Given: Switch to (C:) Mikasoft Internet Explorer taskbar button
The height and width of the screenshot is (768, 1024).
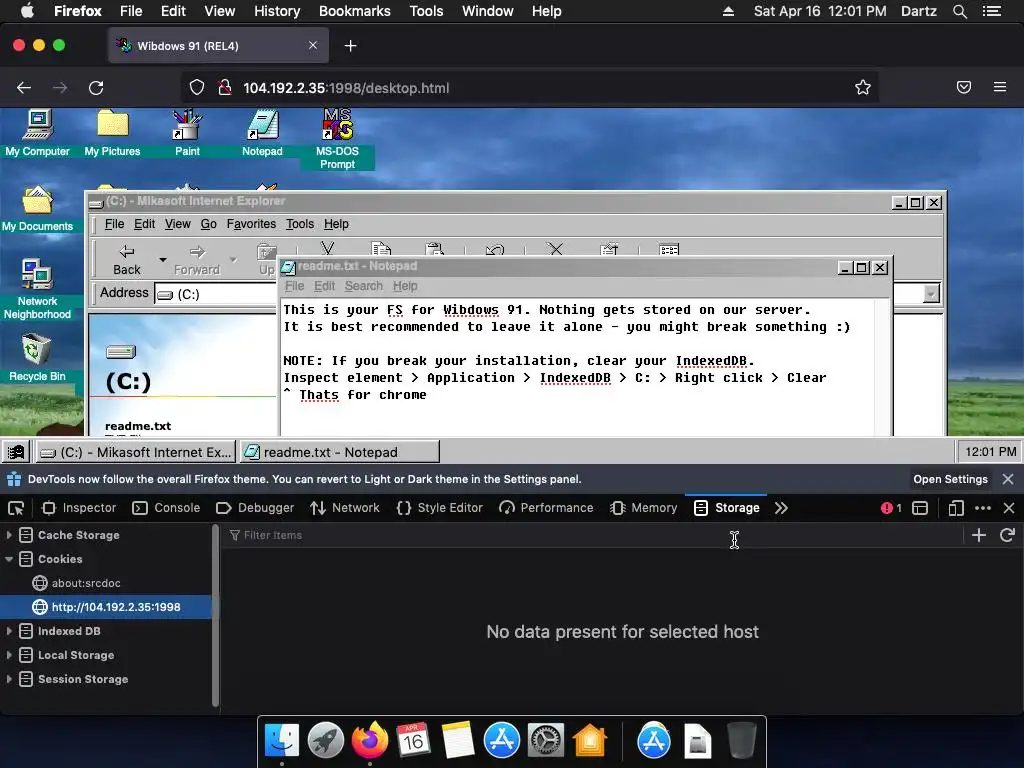Looking at the screenshot, I should [135, 452].
